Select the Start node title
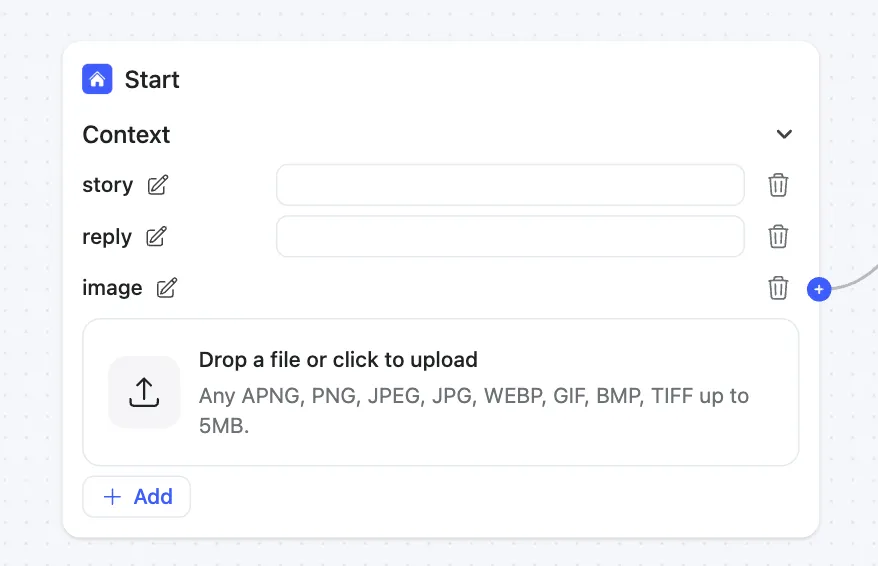 pos(152,79)
